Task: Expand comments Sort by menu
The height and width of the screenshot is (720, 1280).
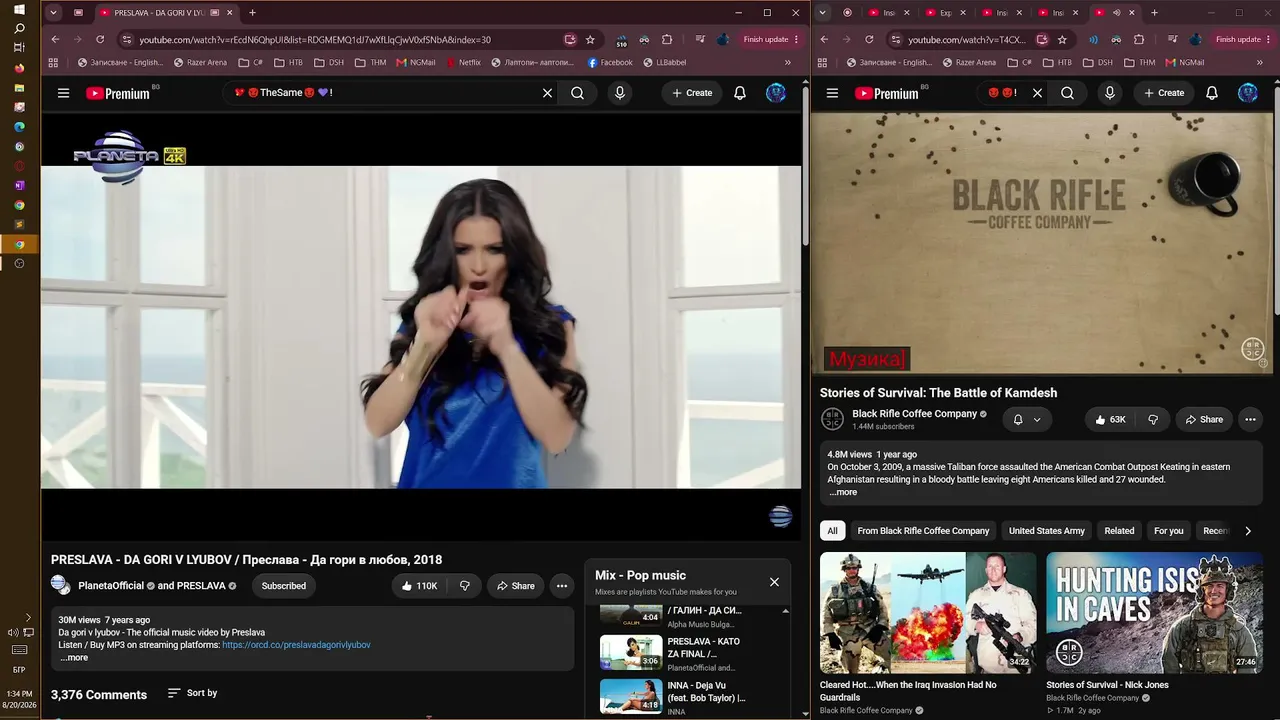Action: [192, 693]
